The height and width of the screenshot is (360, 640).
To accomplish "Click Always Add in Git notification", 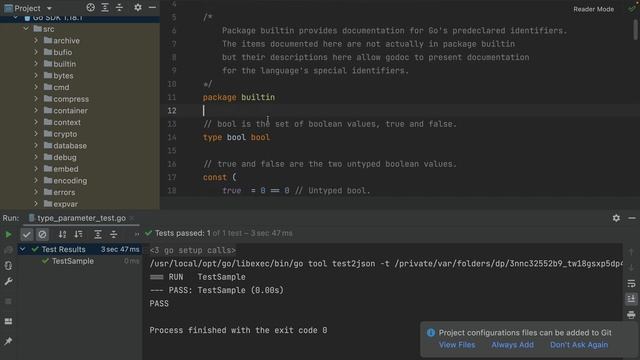I will pos(512,345).
